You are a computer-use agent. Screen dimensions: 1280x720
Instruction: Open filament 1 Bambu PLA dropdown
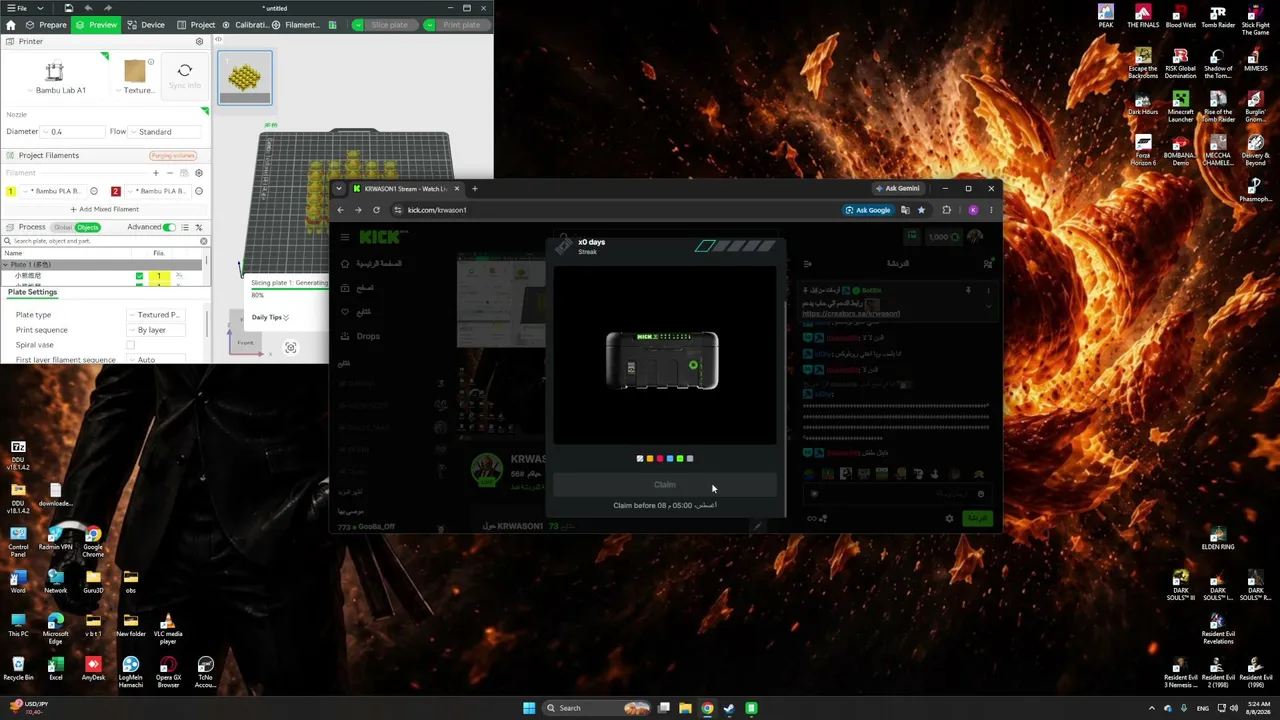55,191
